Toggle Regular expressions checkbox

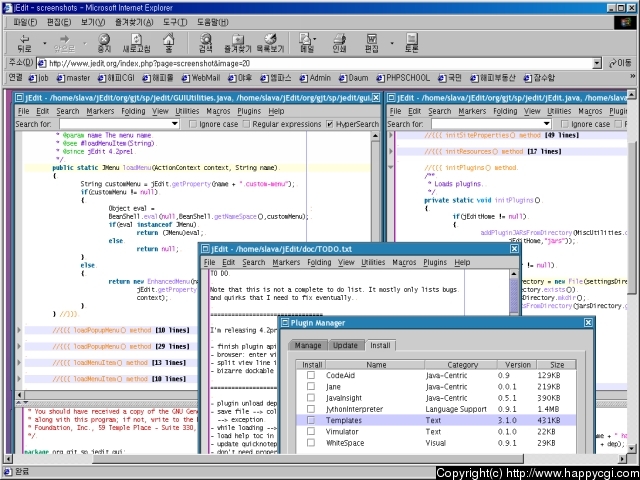[x=246, y=124]
